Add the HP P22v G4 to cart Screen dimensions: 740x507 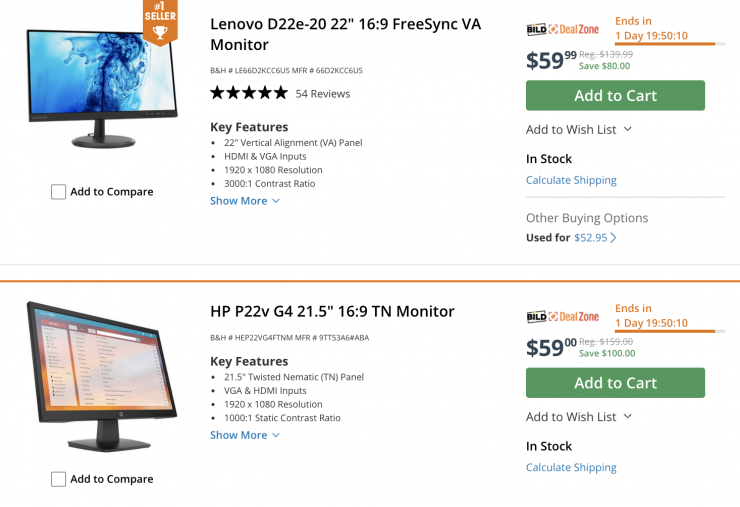615,383
